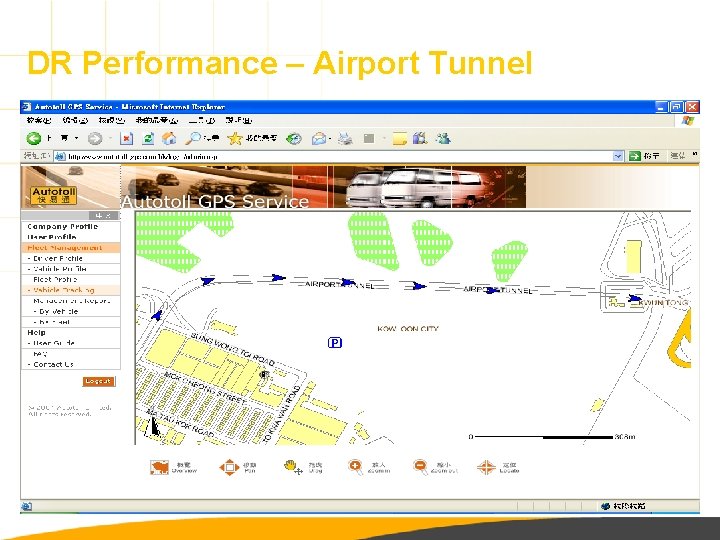The image size is (720, 540).
Task: Open By Vehicle report link
Action: tap(58, 311)
